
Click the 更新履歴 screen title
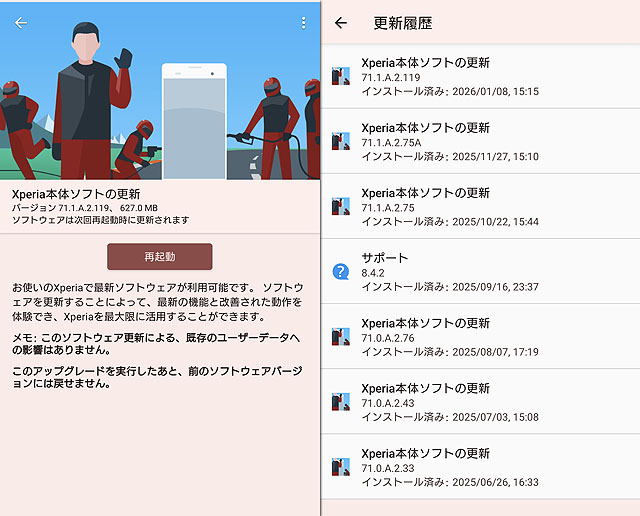[403, 23]
